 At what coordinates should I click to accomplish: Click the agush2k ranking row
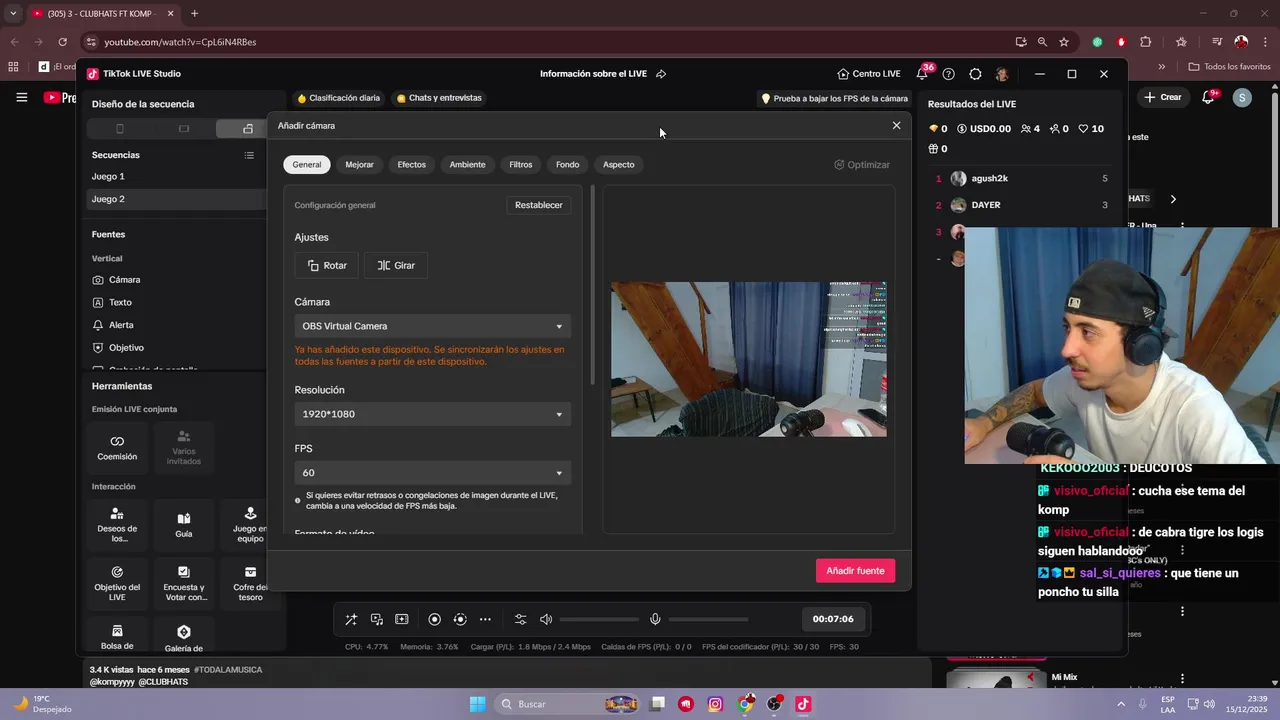(x=1021, y=178)
